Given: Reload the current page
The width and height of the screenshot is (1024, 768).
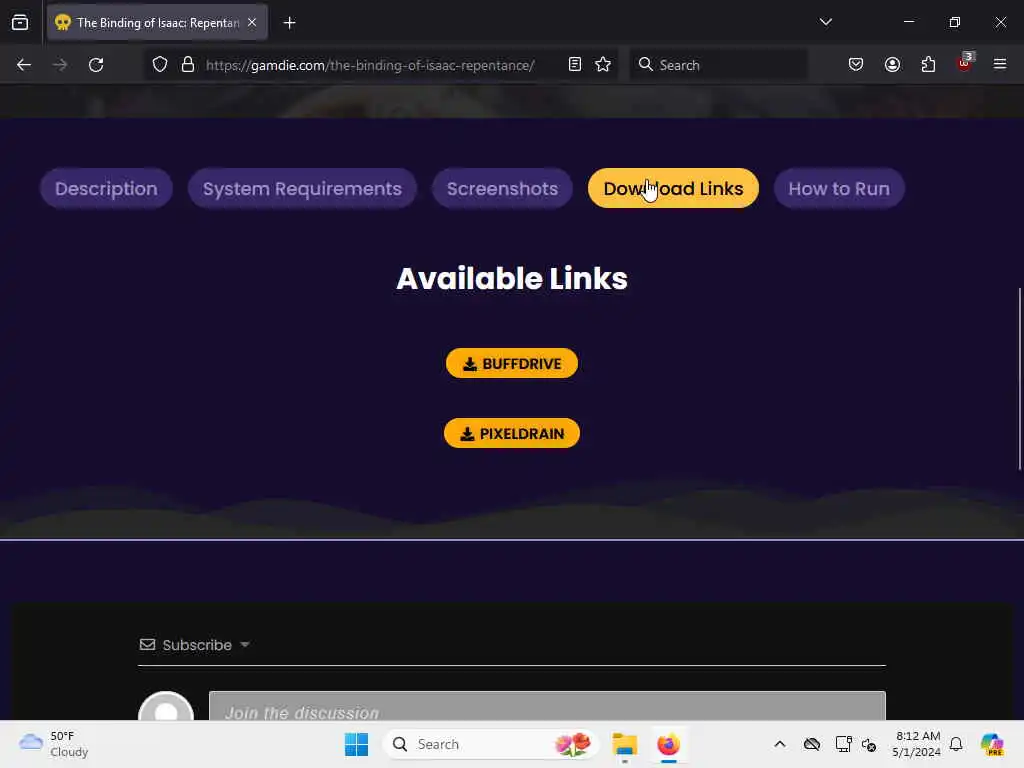Looking at the screenshot, I should (96, 65).
